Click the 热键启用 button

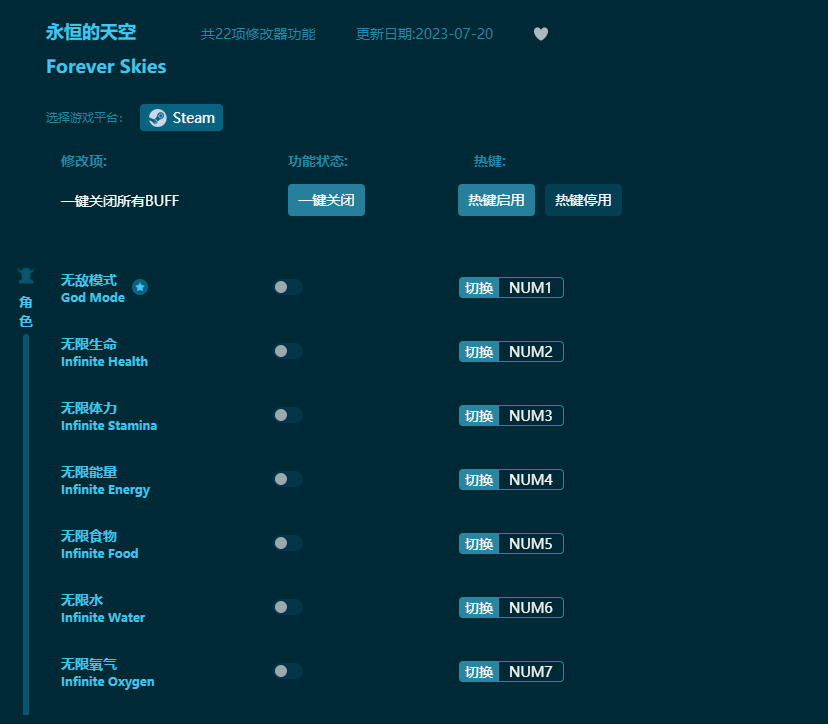coord(496,200)
